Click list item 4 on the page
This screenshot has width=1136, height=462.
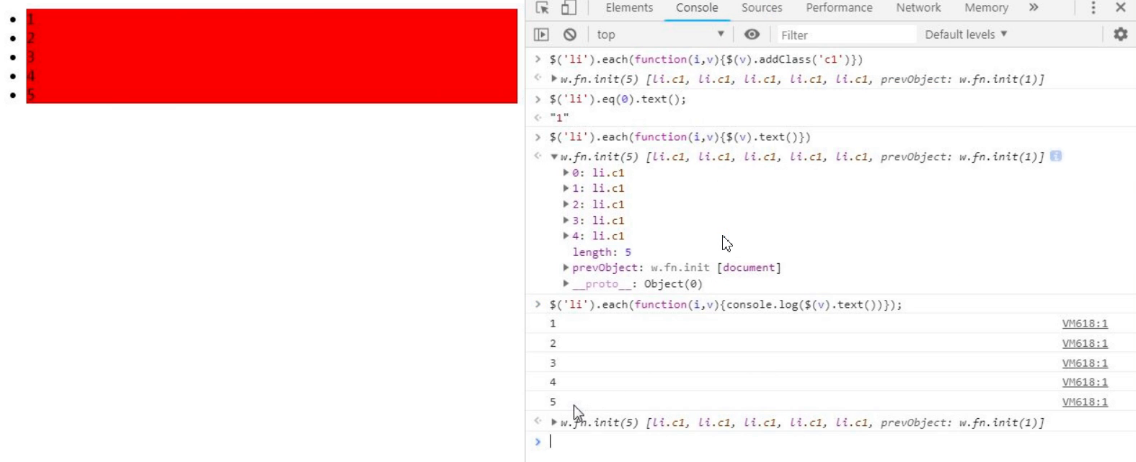[272, 75]
